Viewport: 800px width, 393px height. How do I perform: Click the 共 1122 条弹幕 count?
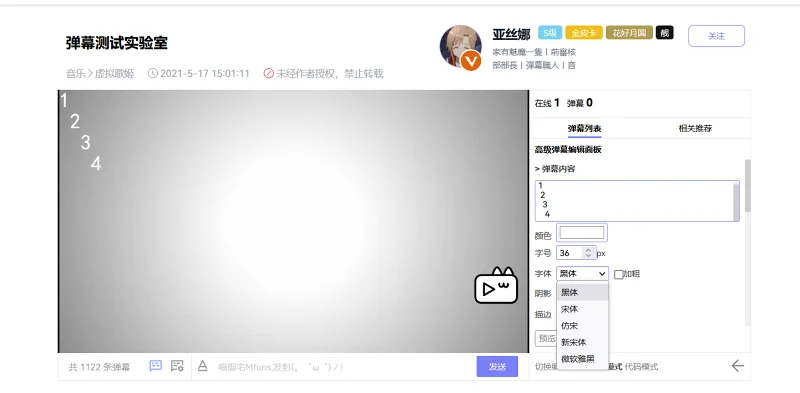[x=99, y=367]
